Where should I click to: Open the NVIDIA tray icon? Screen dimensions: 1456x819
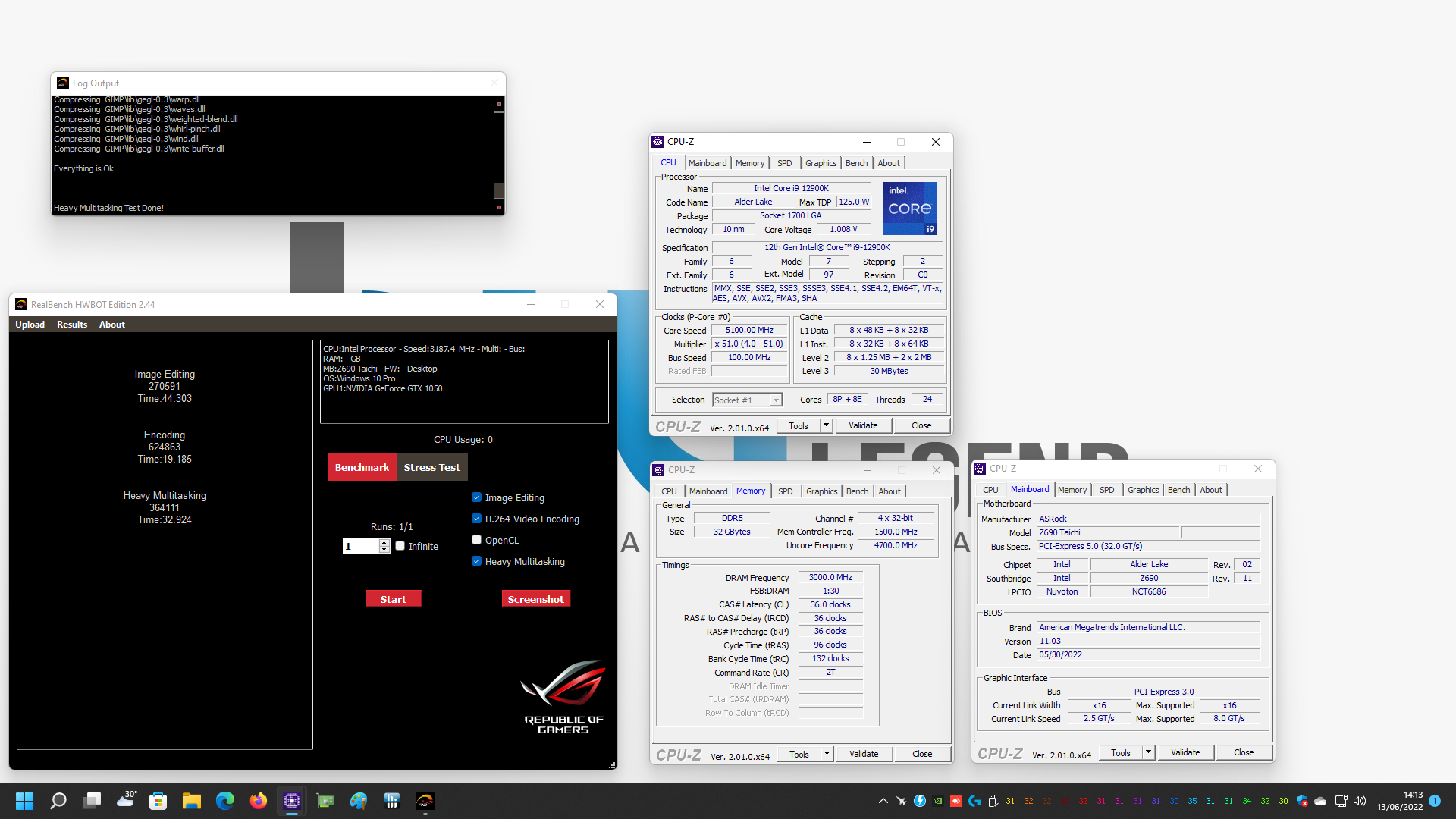coord(938,801)
